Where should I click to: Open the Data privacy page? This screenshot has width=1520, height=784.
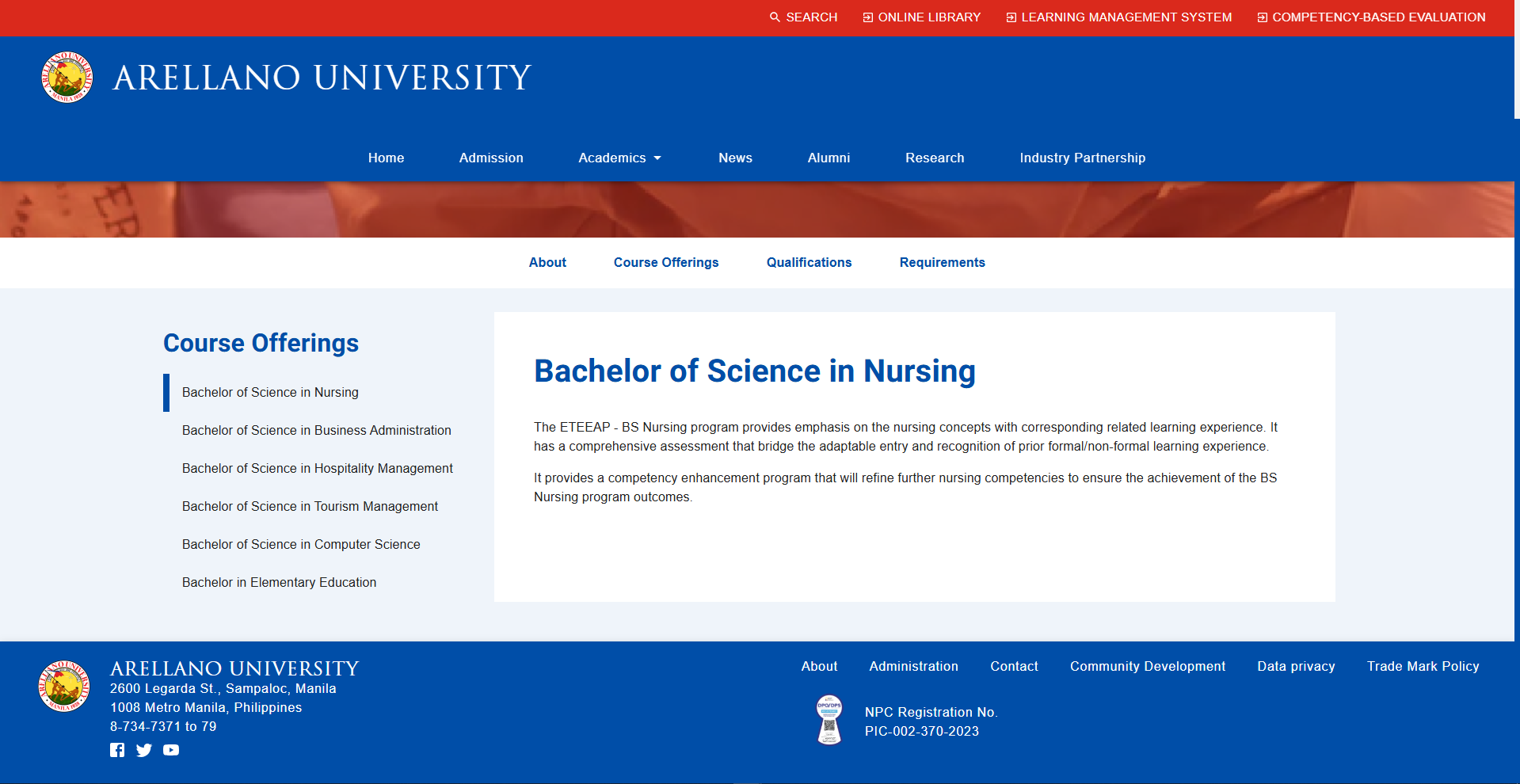click(x=1295, y=666)
